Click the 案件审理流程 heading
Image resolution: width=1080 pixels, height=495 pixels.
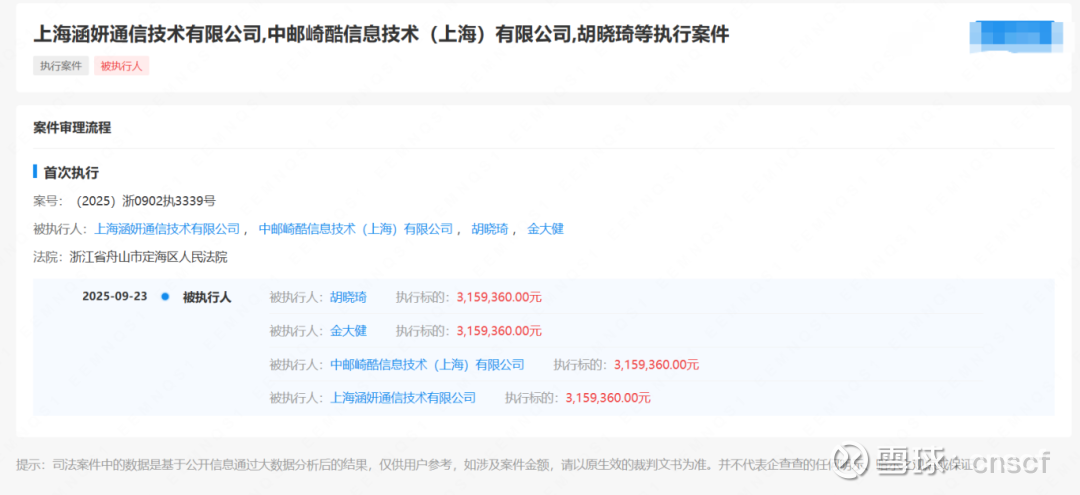coord(72,127)
